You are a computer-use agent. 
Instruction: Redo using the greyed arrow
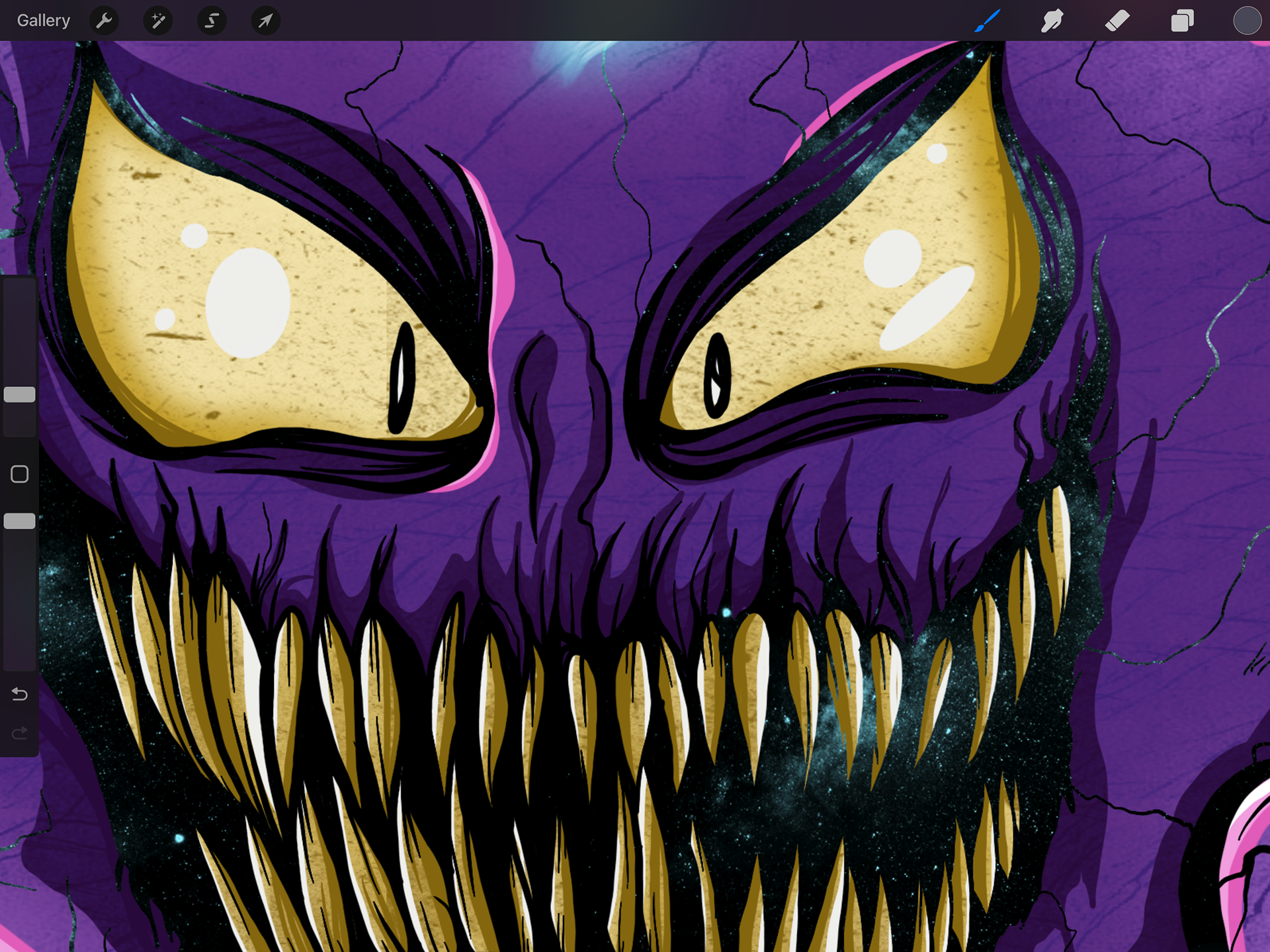[x=20, y=733]
